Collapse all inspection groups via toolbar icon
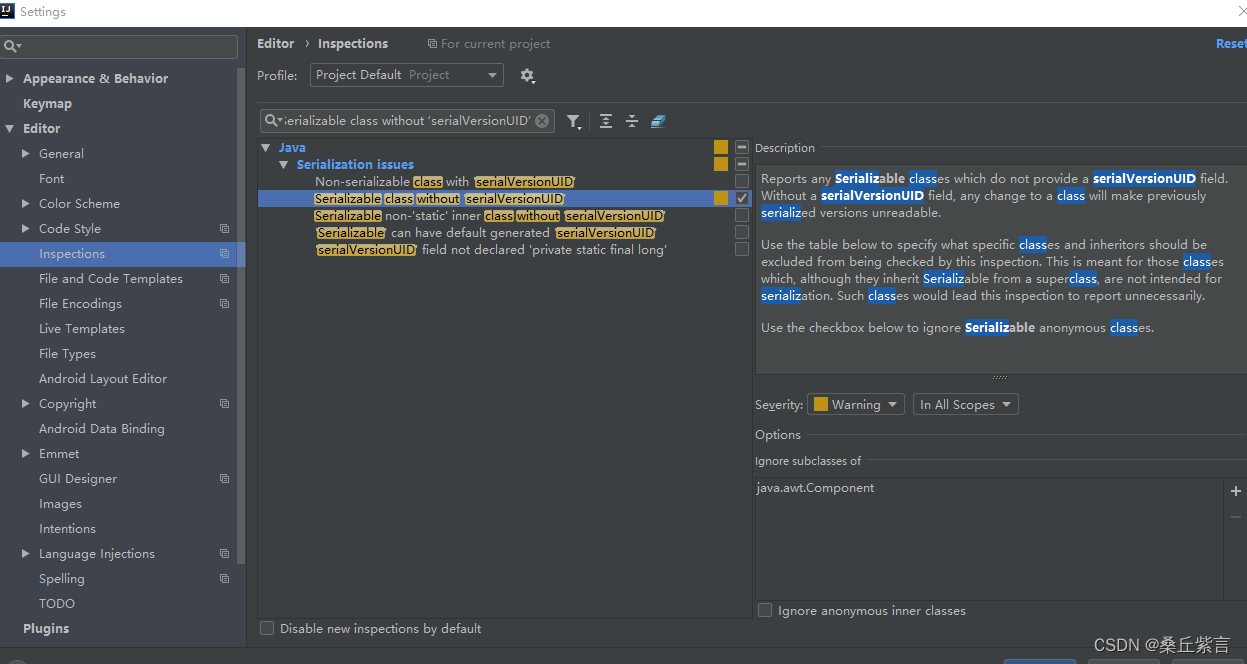This screenshot has height=664, width=1247. [632, 121]
